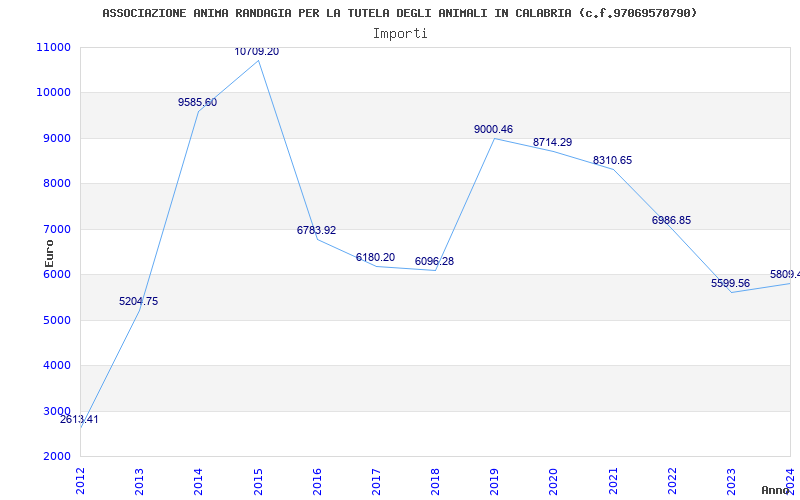The height and width of the screenshot is (500, 800).
Task: Click y-axis value 5000
Action: pos(57,320)
